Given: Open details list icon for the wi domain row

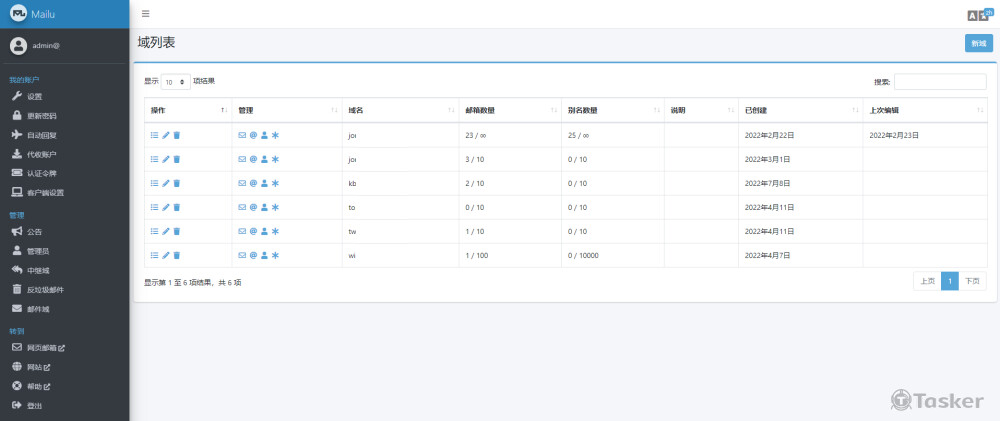Looking at the screenshot, I should click(154, 256).
